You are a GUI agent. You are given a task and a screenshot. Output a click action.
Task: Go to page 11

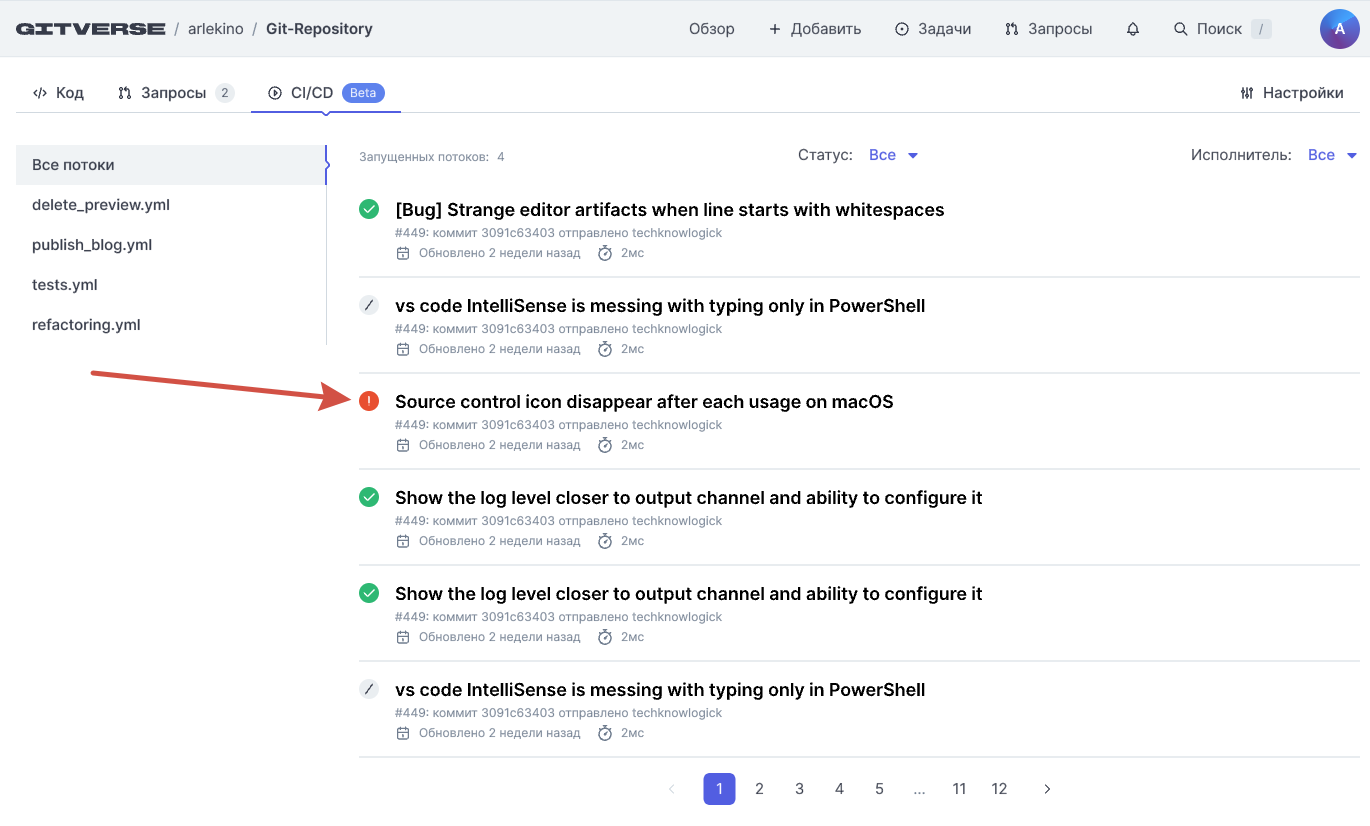pos(959,789)
